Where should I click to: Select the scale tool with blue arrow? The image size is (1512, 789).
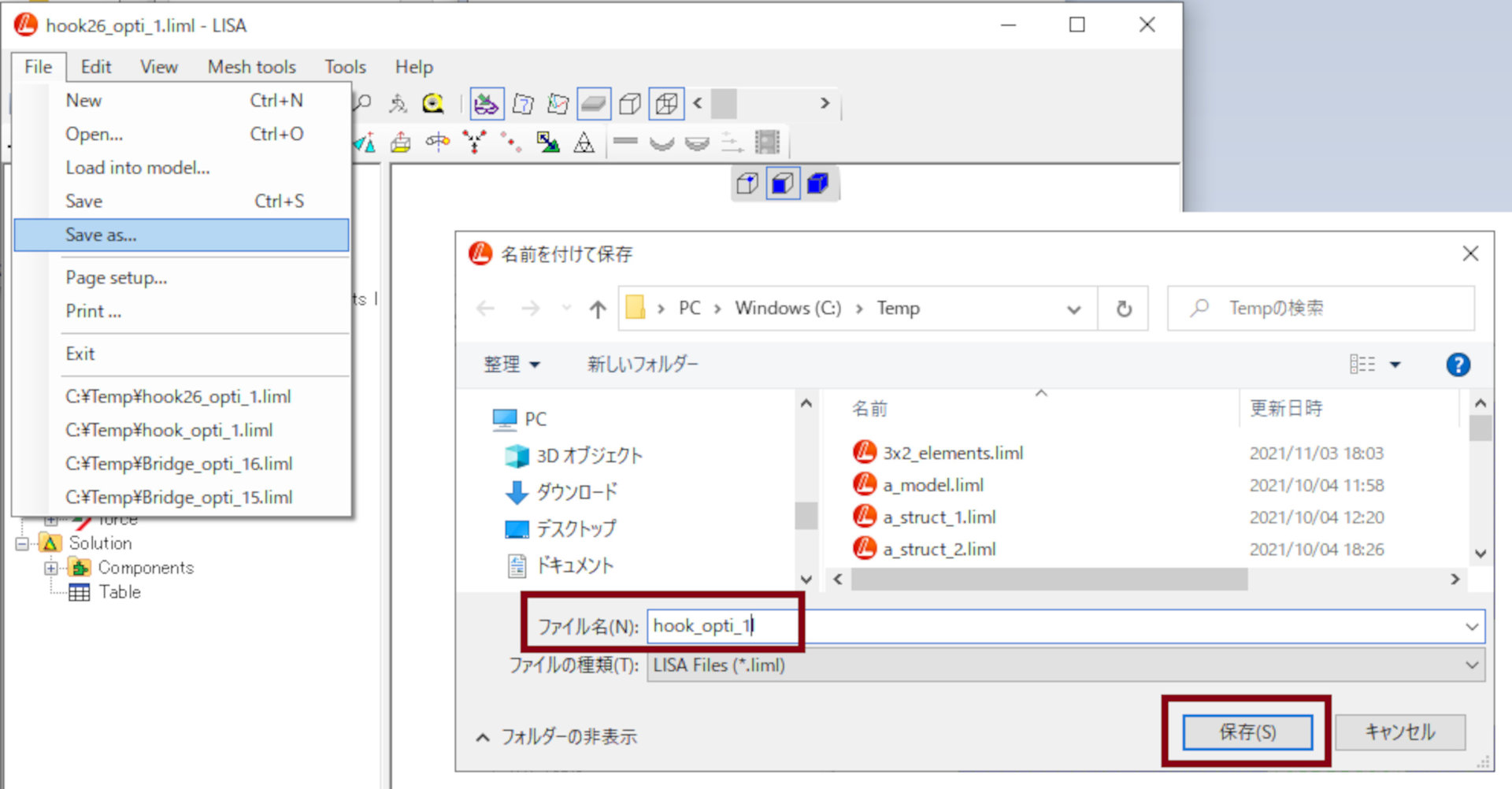(x=548, y=143)
